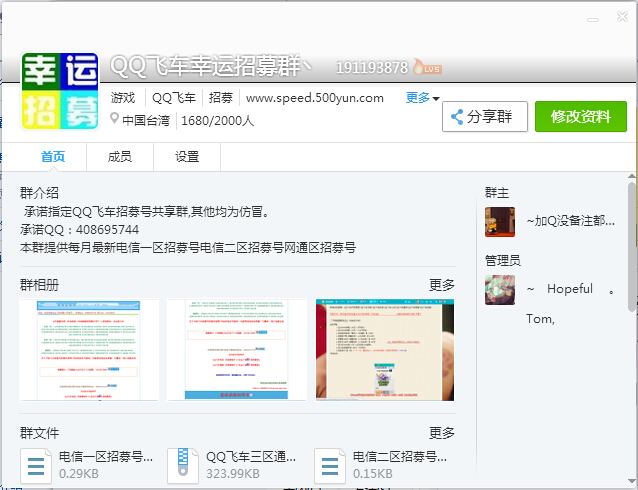Viewport: 638px width, 490px height.
Task: Click the www.speed.500yun.com tag
Action: point(315,98)
